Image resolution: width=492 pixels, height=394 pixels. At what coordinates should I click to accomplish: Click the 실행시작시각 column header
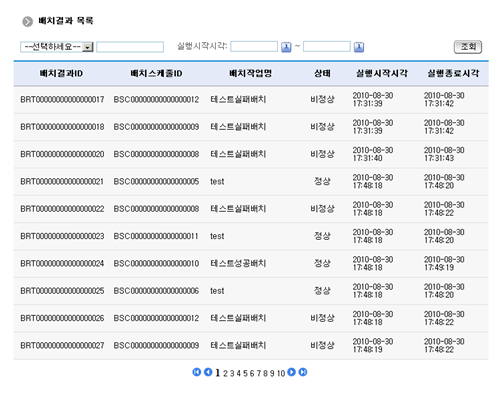[x=382, y=73]
